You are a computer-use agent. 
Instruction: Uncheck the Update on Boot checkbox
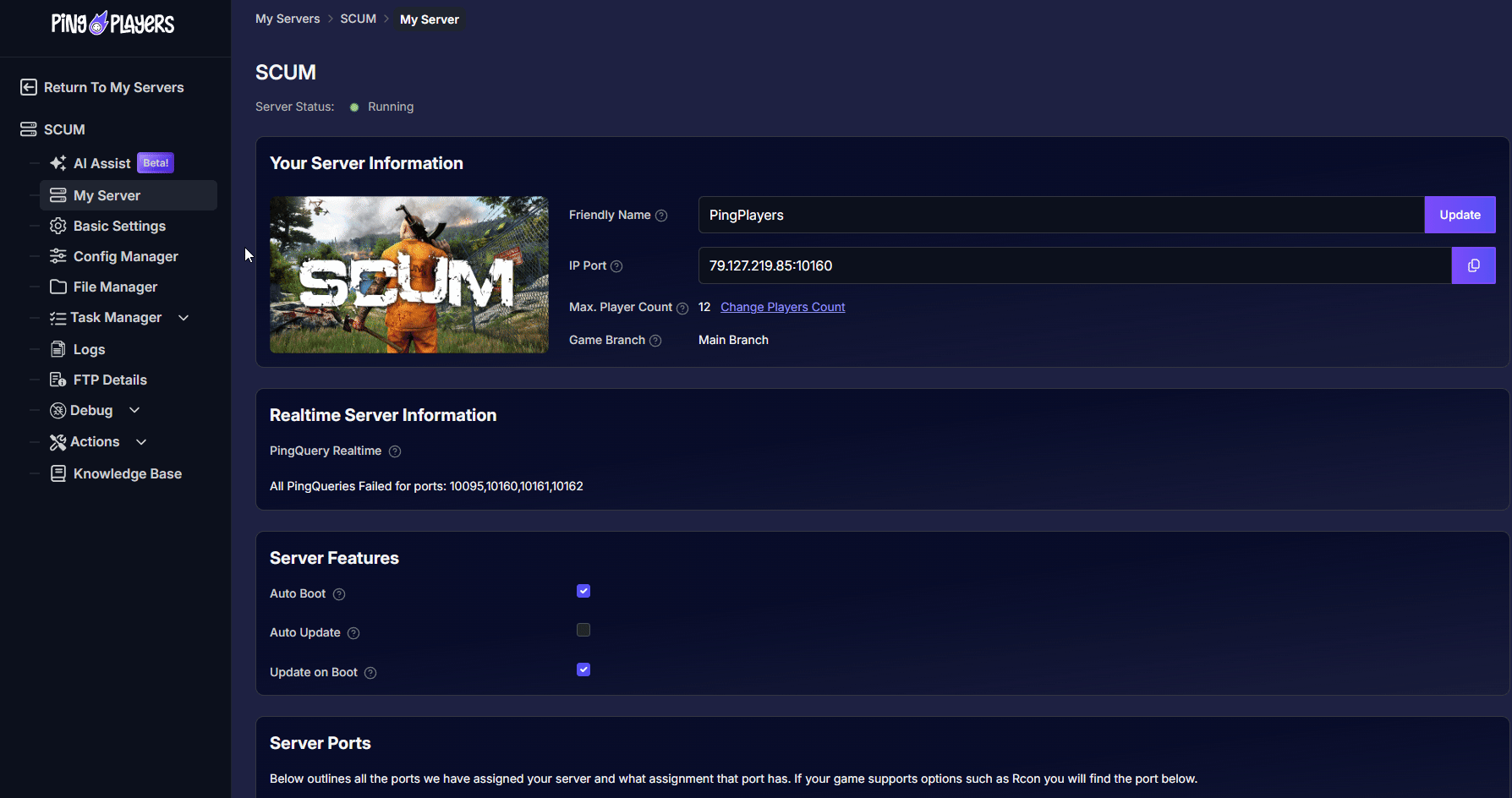tap(583, 670)
